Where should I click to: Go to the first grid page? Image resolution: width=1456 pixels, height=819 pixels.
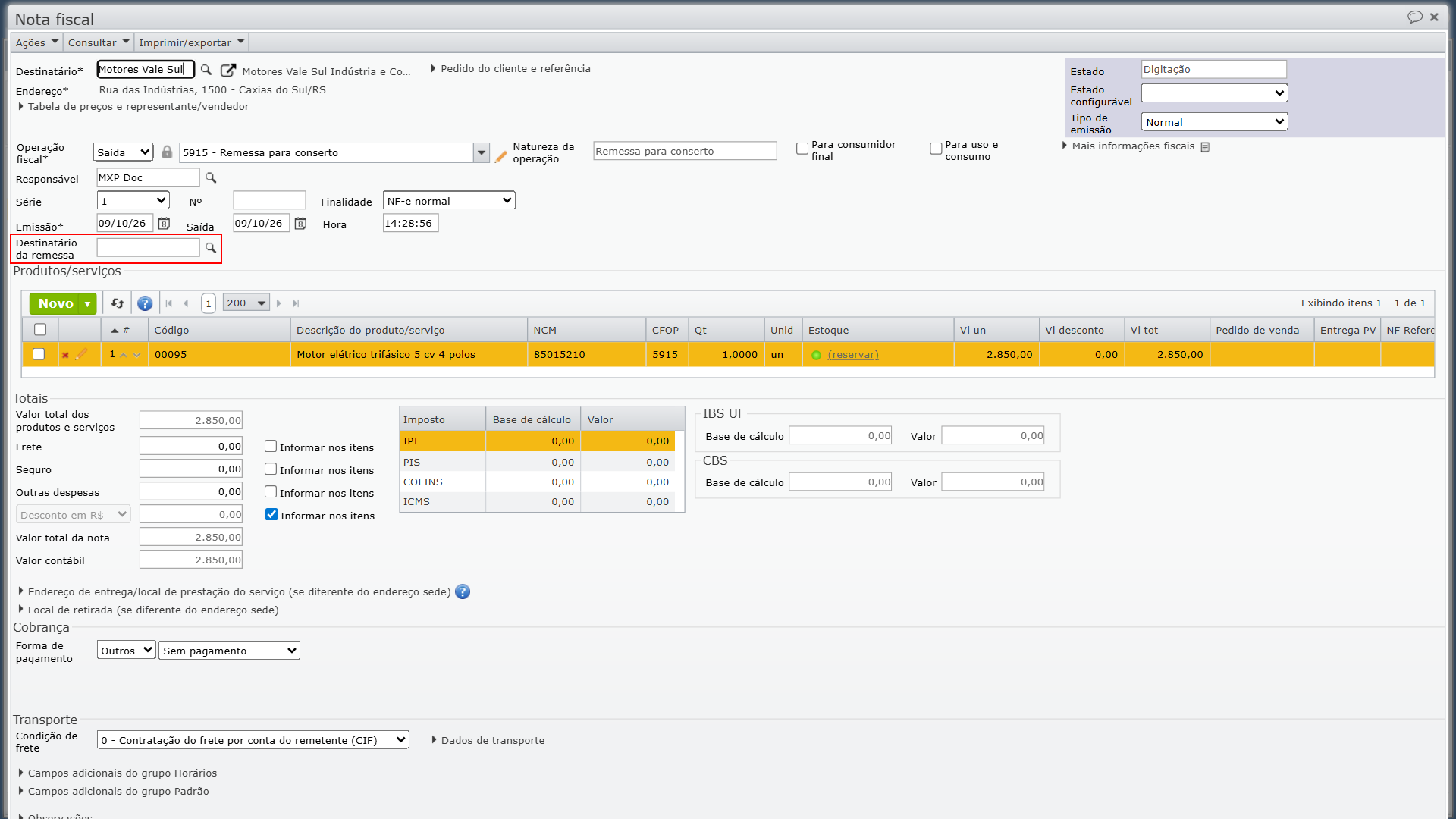169,303
